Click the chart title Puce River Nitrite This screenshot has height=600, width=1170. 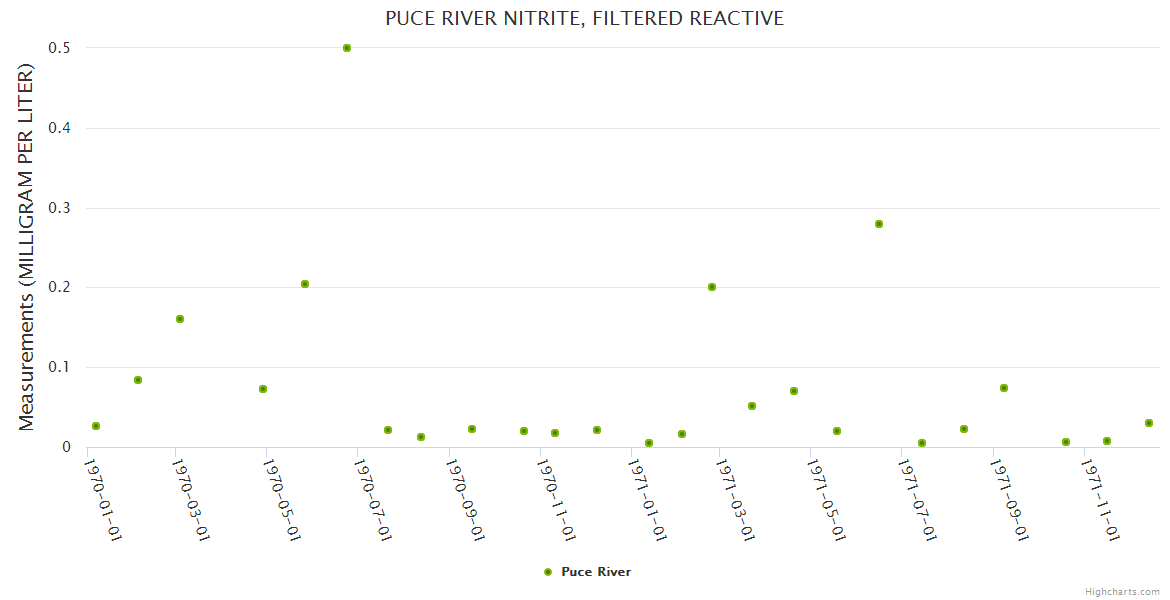coord(584,19)
